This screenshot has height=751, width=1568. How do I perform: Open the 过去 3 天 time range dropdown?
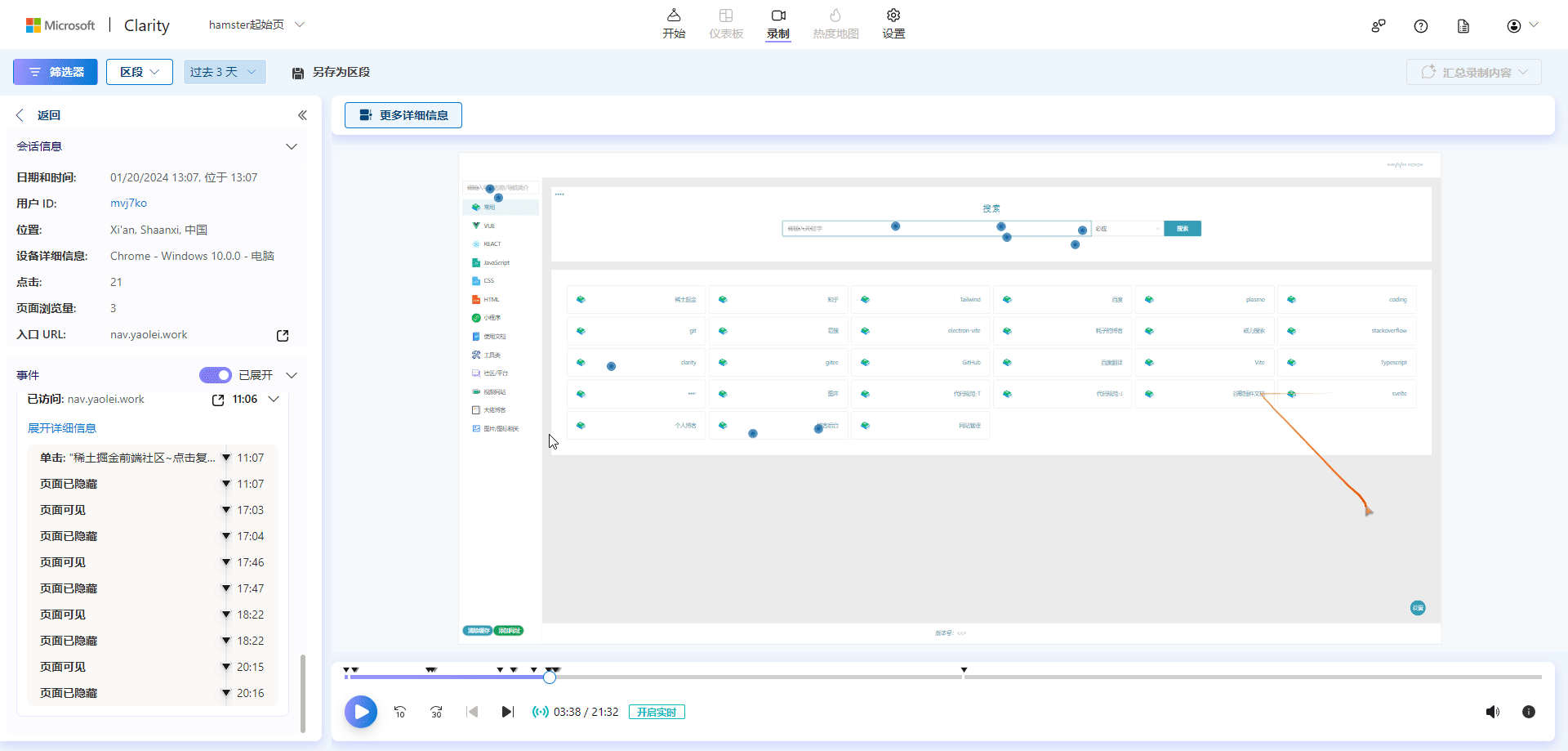click(224, 72)
